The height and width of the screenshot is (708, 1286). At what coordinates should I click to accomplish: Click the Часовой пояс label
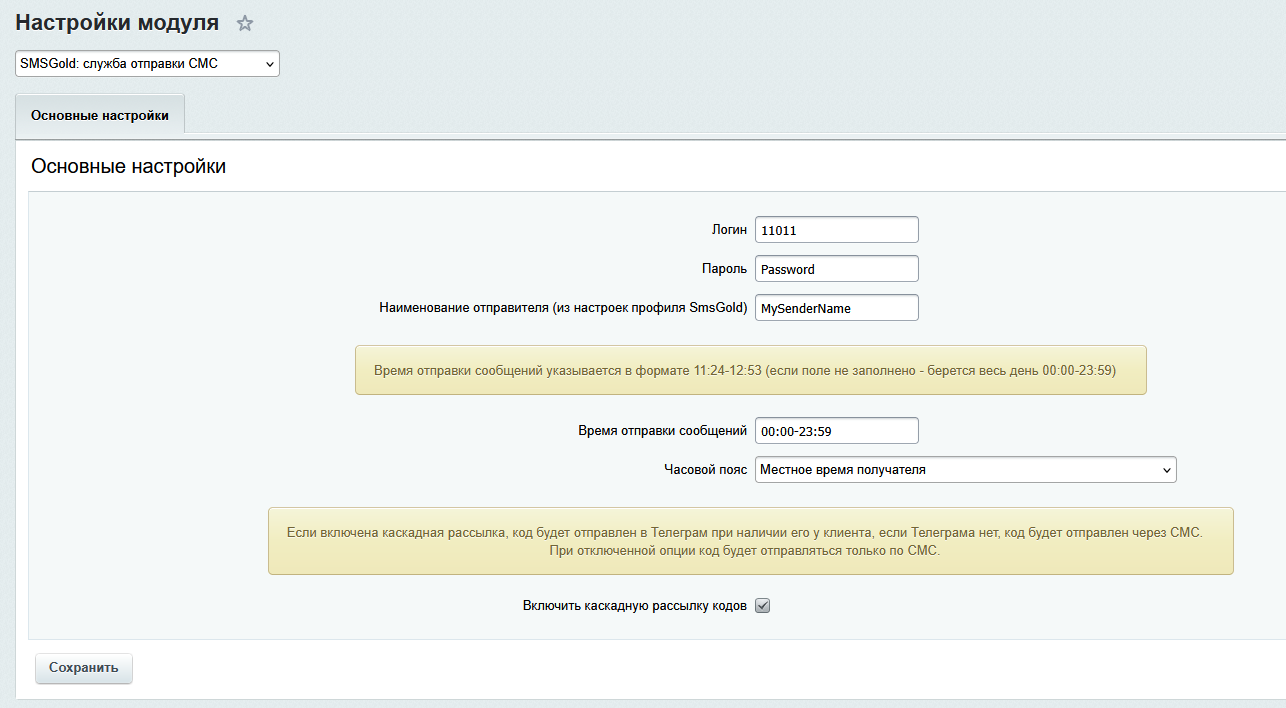[705, 469]
